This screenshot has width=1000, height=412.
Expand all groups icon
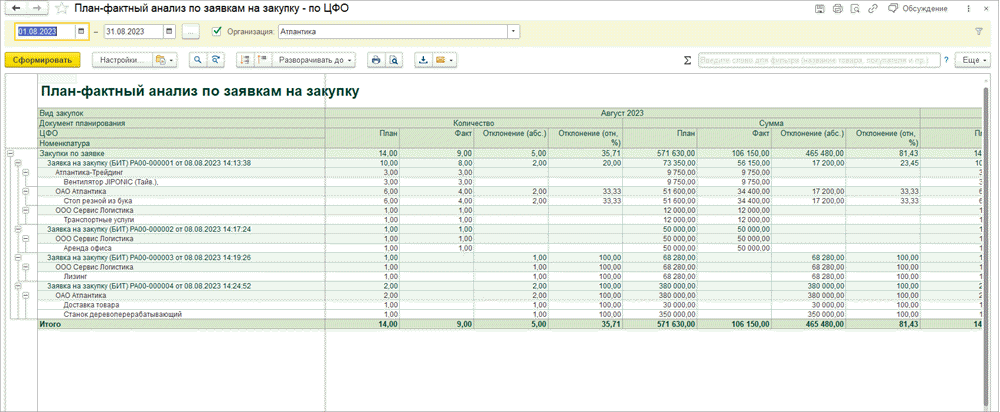(263, 59)
